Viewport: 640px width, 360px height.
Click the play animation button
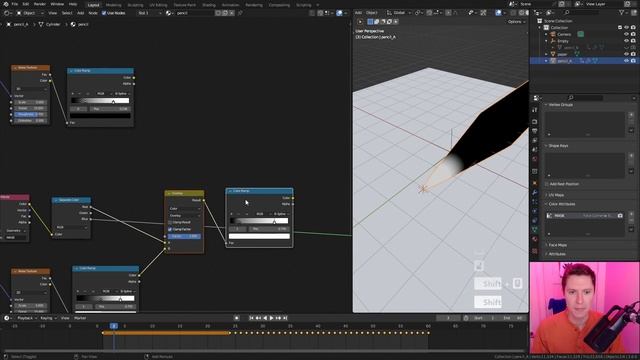coord(271,318)
